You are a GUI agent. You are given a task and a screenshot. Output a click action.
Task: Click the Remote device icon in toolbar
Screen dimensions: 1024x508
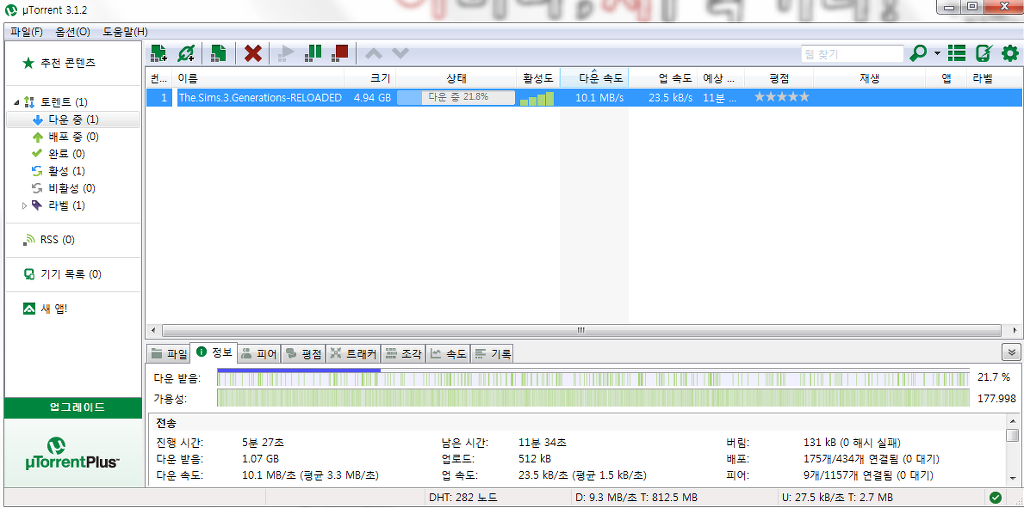click(984, 53)
